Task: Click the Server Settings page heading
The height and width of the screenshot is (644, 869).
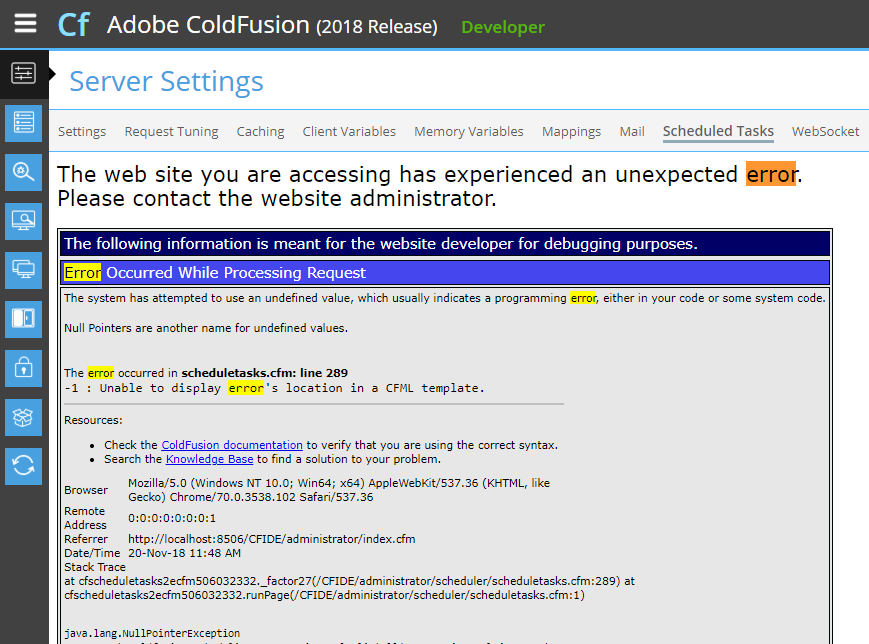Action: [166, 81]
